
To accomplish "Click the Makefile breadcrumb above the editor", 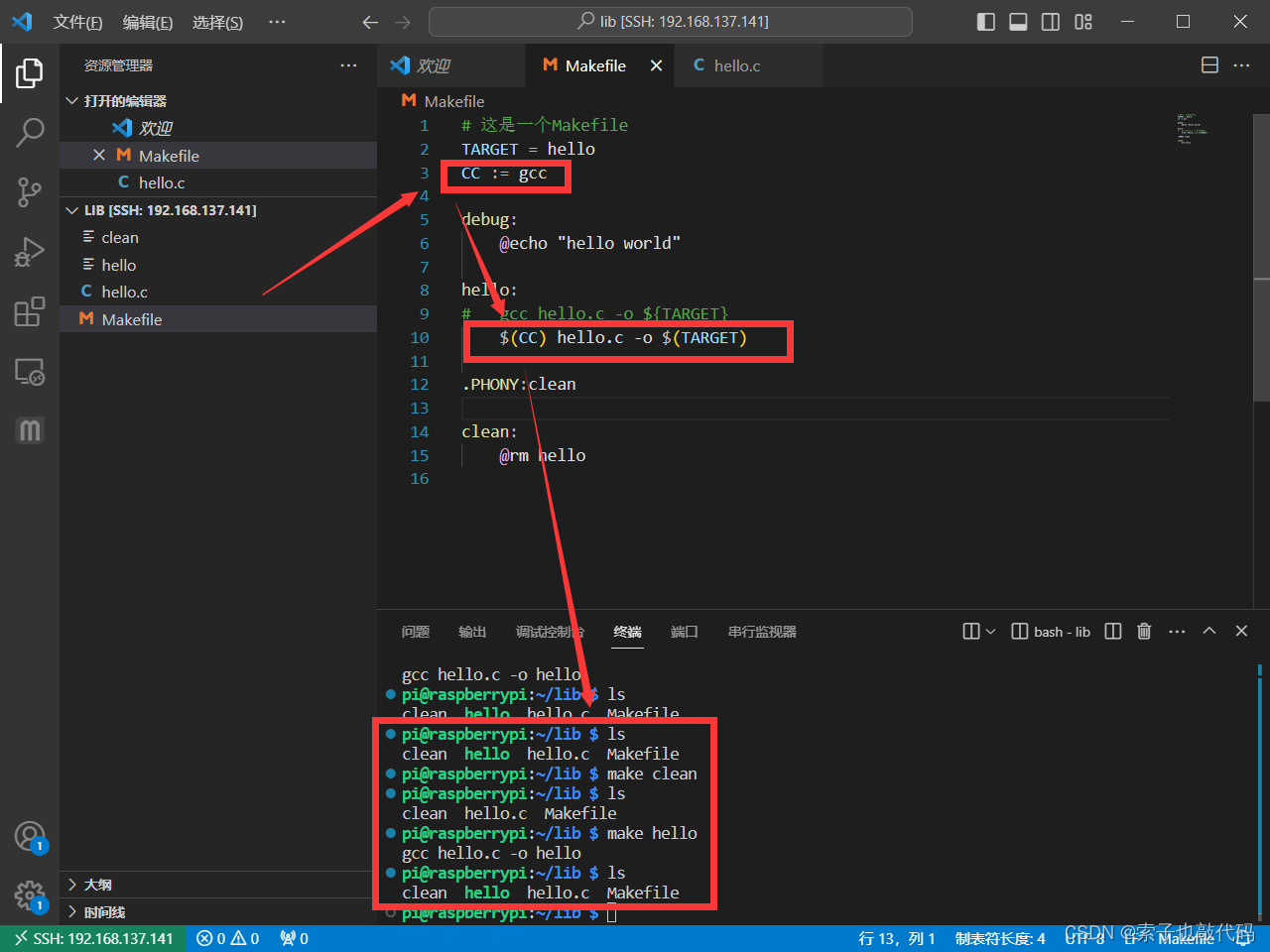I will 444,101.
